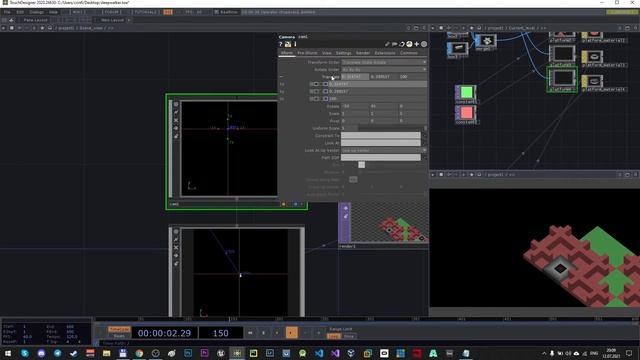Toggle ty parameter mode button
This screenshot has height=360, width=640.
click(x=326, y=91)
